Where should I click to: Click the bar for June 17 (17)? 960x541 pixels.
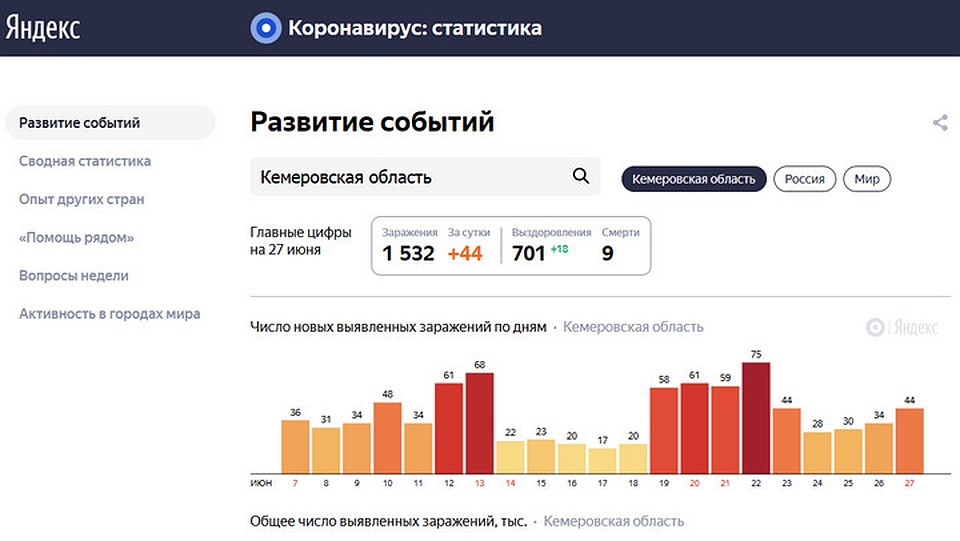pyautogui.click(x=602, y=461)
